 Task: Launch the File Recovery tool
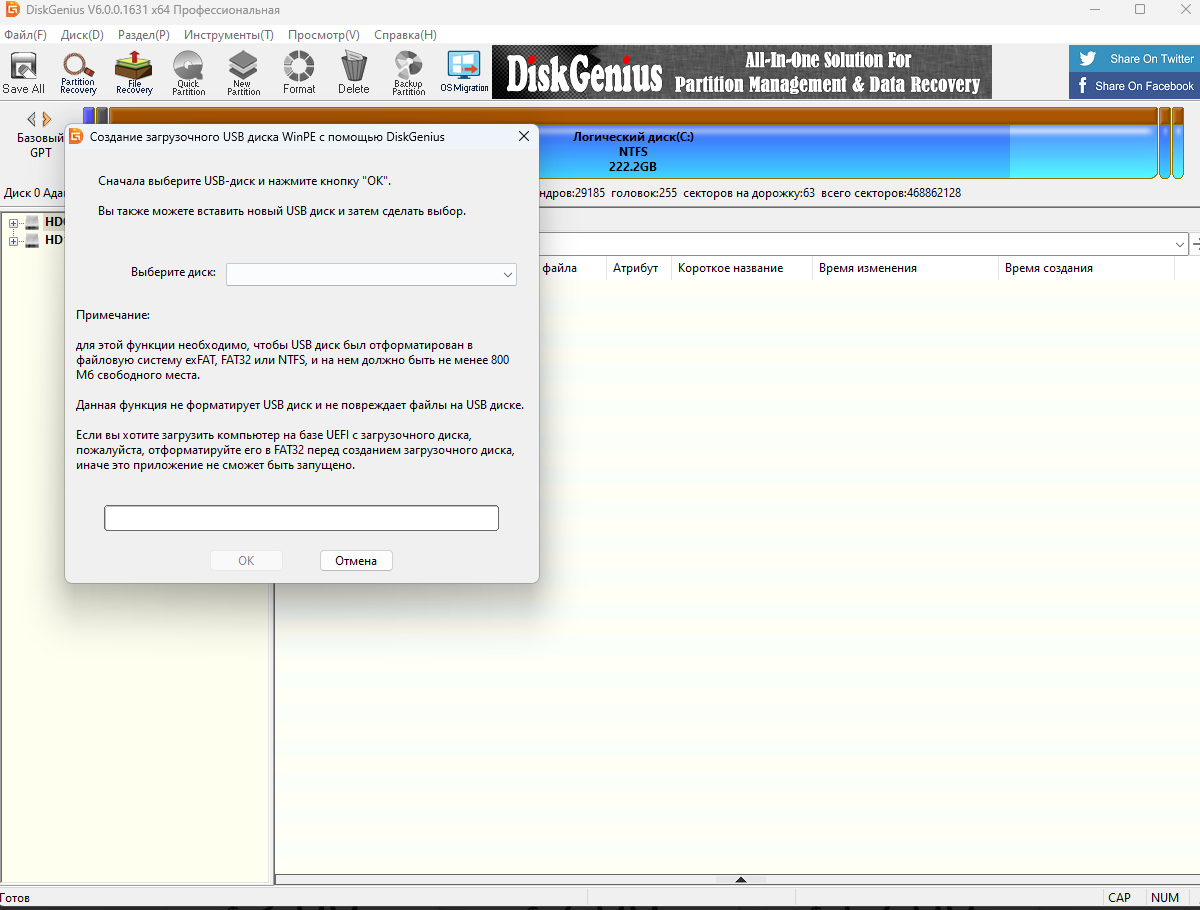(x=133, y=73)
